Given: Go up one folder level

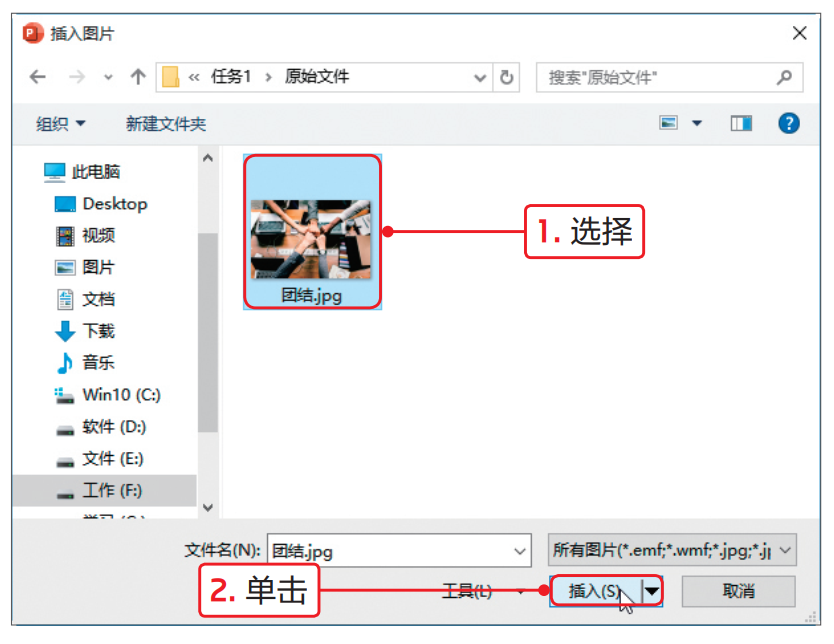Looking at the screenshot, I should click(x=138, y=77).
